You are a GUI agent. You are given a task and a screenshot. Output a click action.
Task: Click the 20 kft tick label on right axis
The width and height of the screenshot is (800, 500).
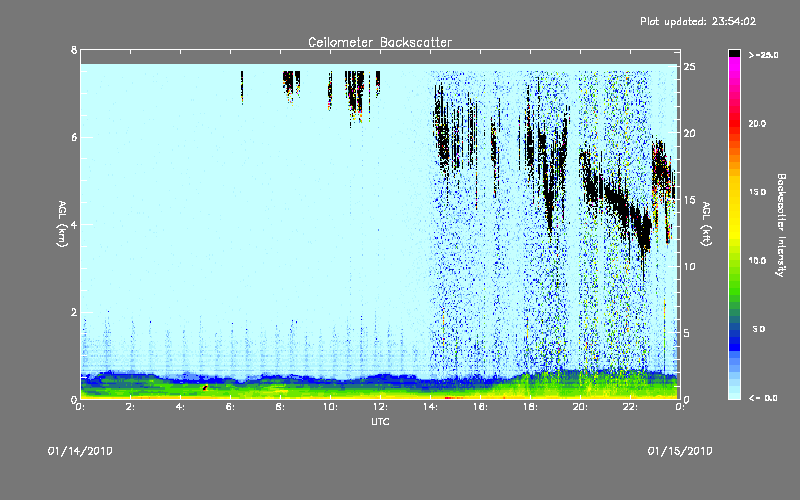(x=689, y=134)
